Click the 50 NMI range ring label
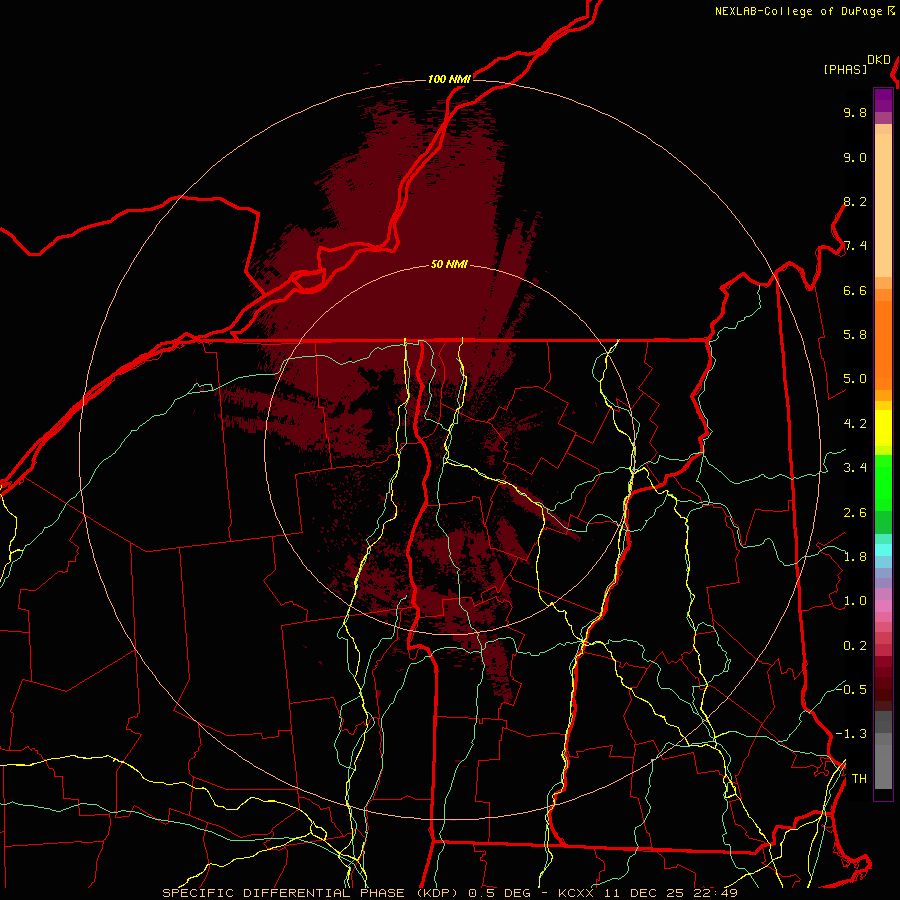The image size is (900, 900). tap(449, 264)
